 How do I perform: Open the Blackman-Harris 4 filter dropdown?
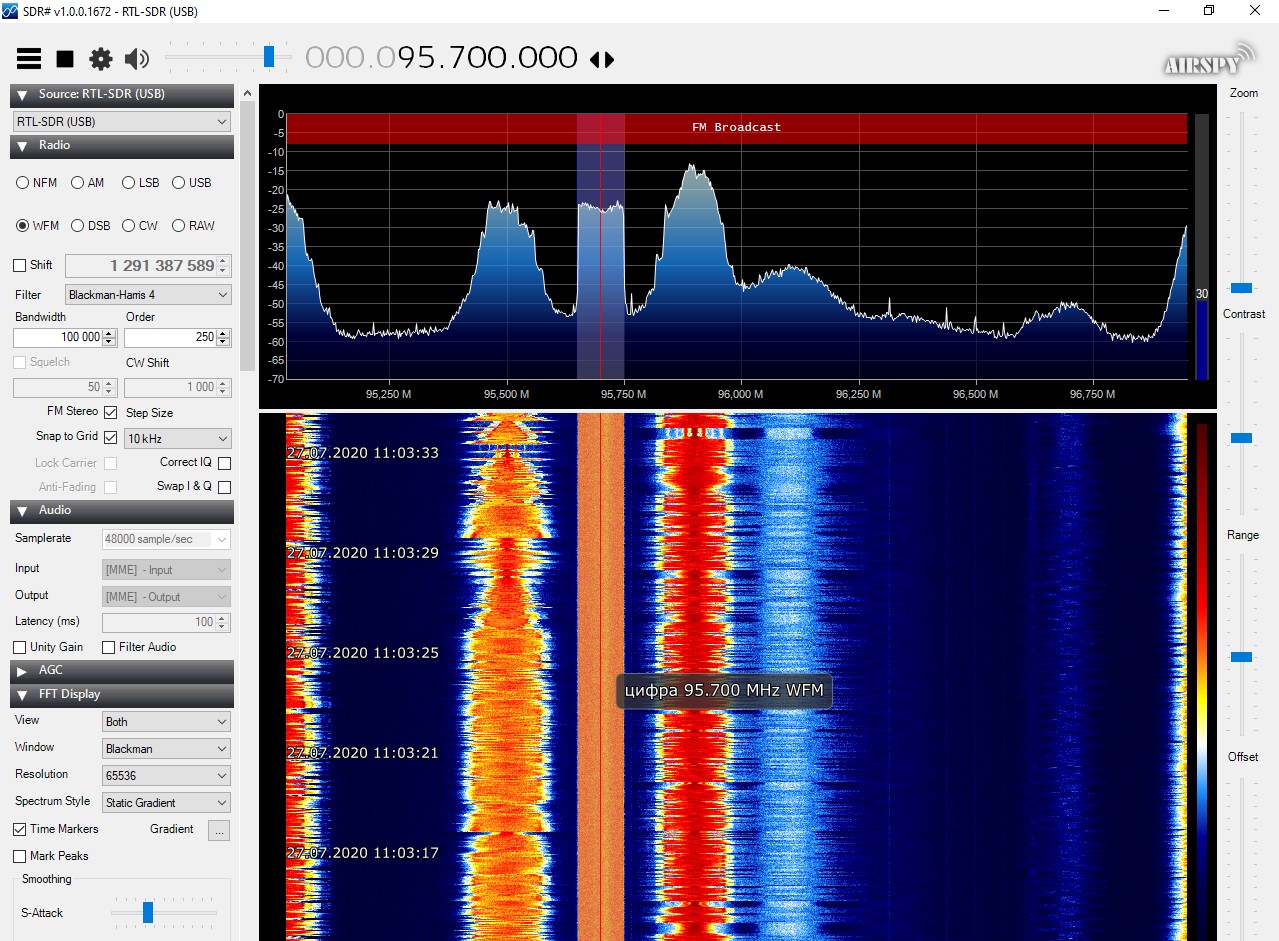tap(148, 295)
